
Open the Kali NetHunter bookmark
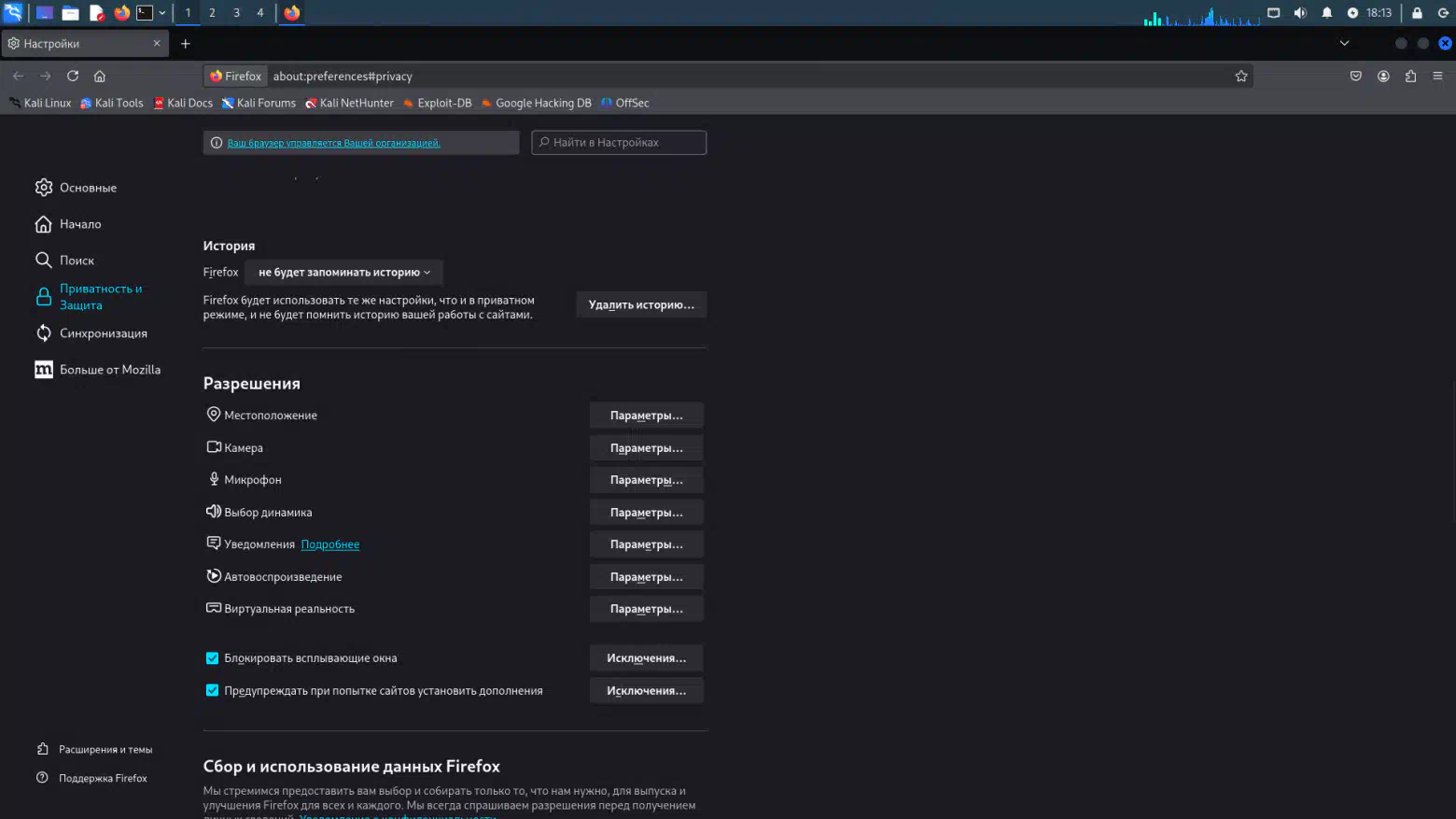[350, 103]
